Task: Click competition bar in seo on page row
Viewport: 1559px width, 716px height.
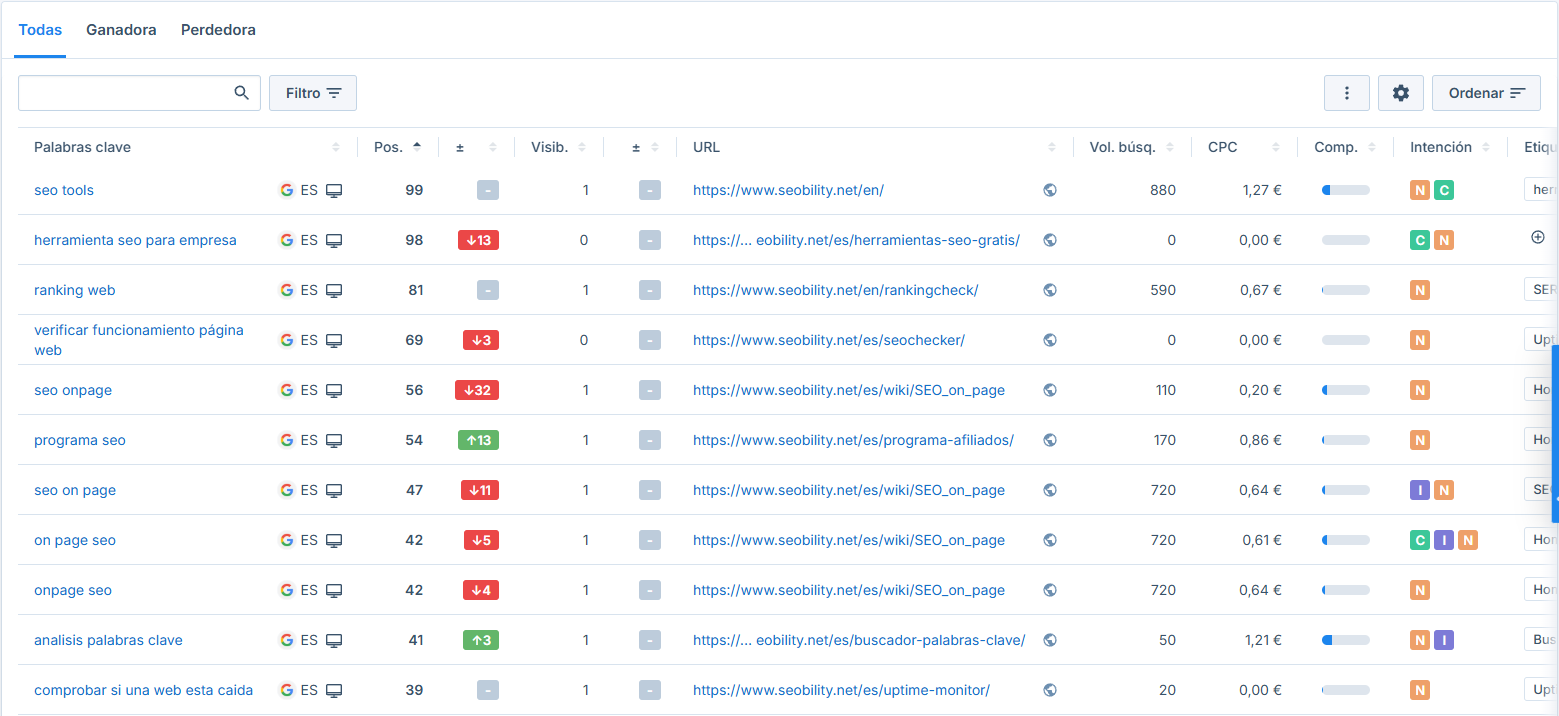Action: click(x=1346, y=490)
